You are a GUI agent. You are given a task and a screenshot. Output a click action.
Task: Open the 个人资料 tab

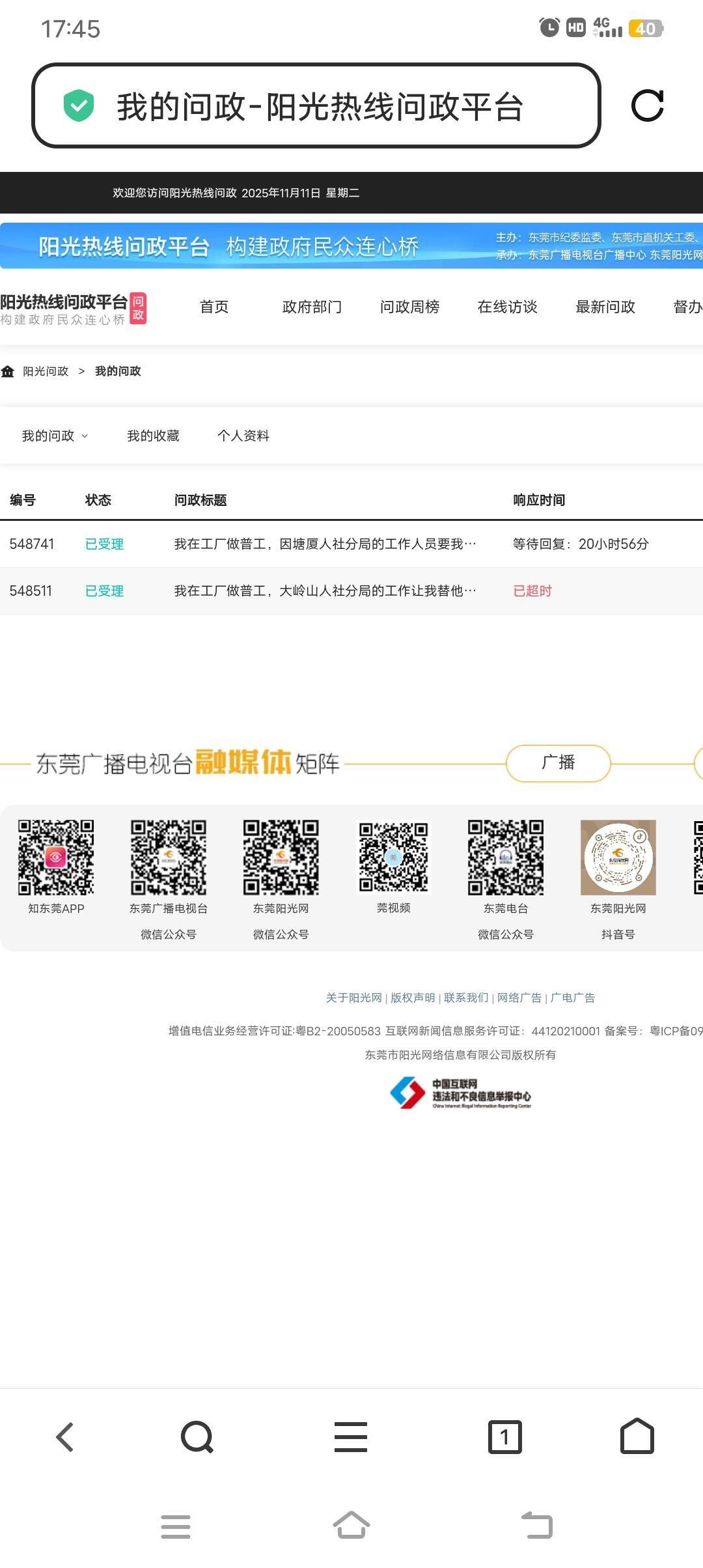pos(243,436)
